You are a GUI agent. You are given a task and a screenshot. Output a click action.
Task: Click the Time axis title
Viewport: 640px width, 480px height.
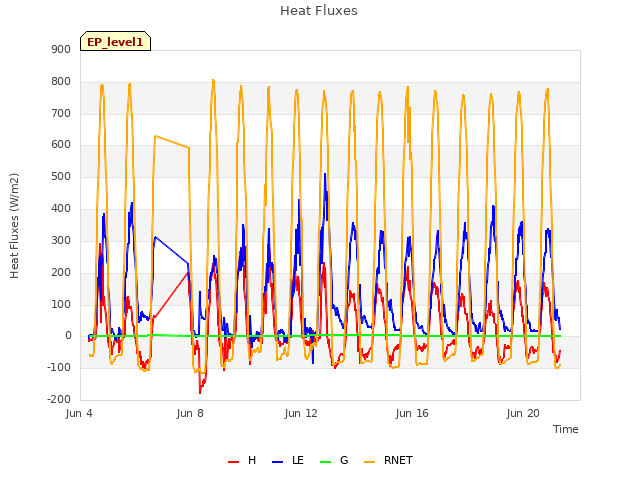566,429
